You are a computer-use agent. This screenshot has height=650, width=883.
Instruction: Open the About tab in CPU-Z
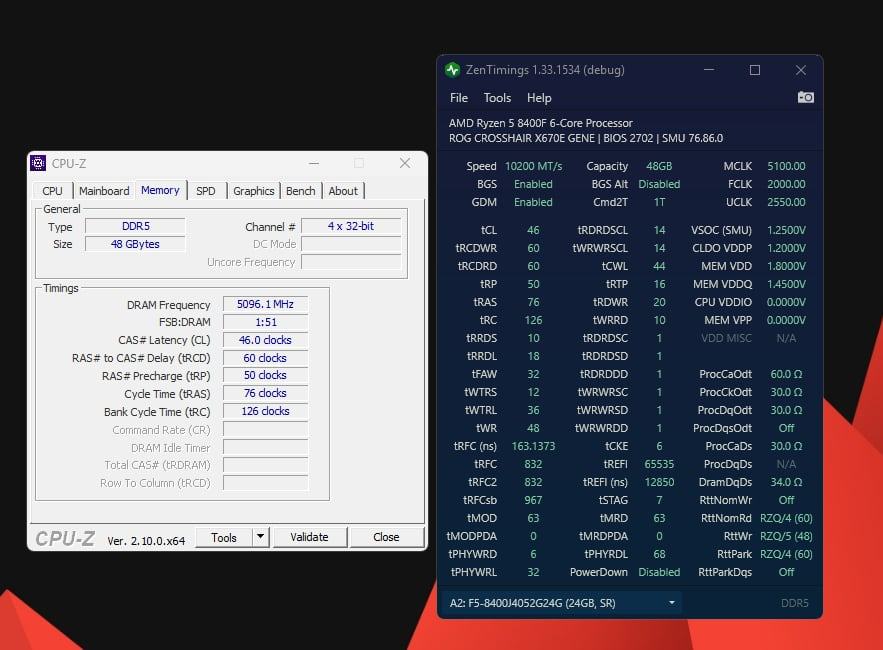pos(343,191)
